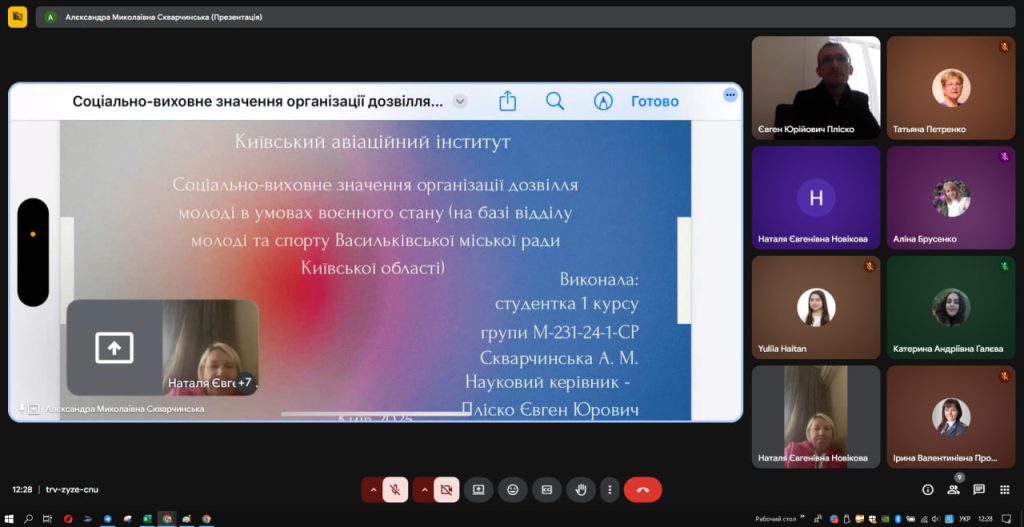
Task: Raise your hand in the meeting
Action: click(580, 490)
